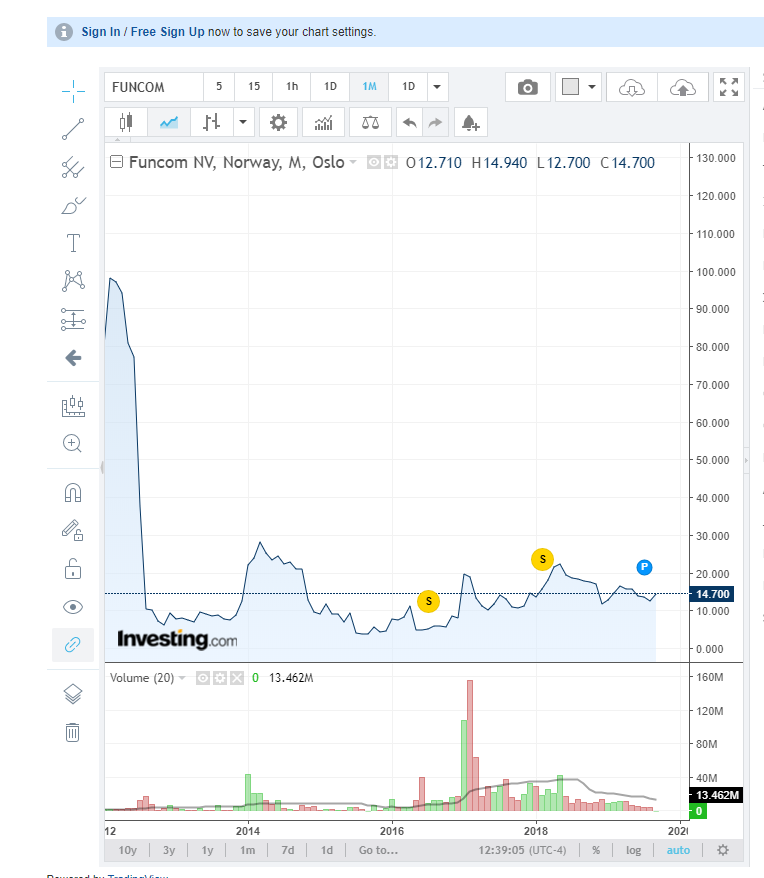Toggle auto scale
This screenshot has width=764, height=878.
coord(678,850)
